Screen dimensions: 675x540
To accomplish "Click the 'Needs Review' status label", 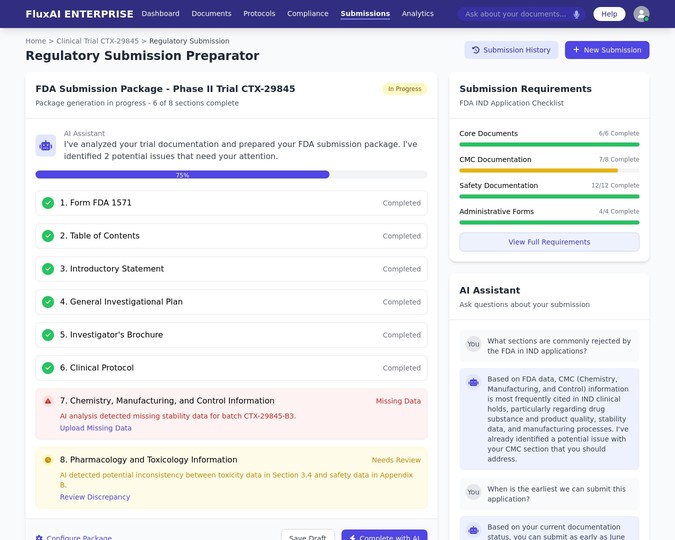I will coord(396,460).
